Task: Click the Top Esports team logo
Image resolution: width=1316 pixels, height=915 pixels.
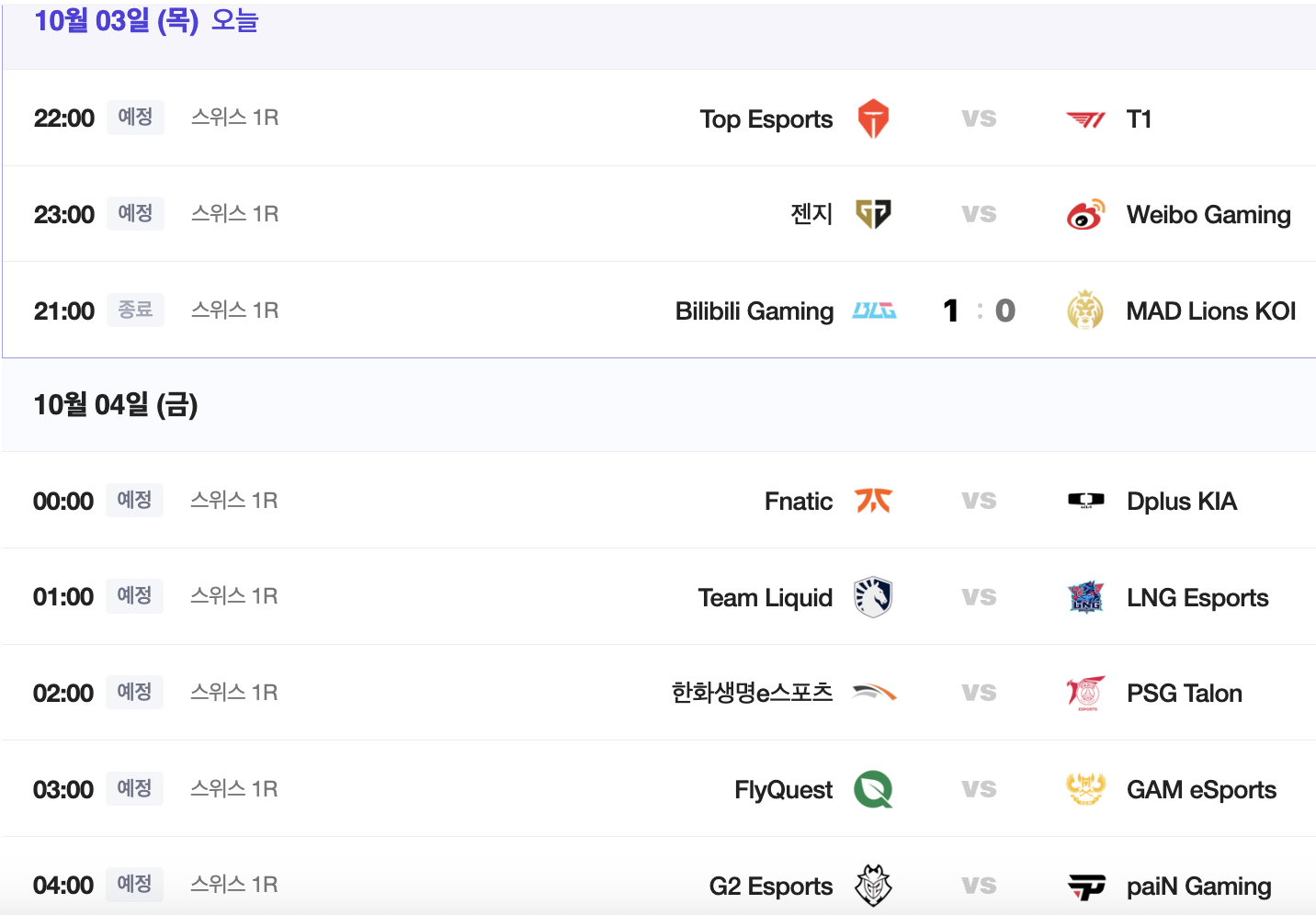Action: (874, 119)
